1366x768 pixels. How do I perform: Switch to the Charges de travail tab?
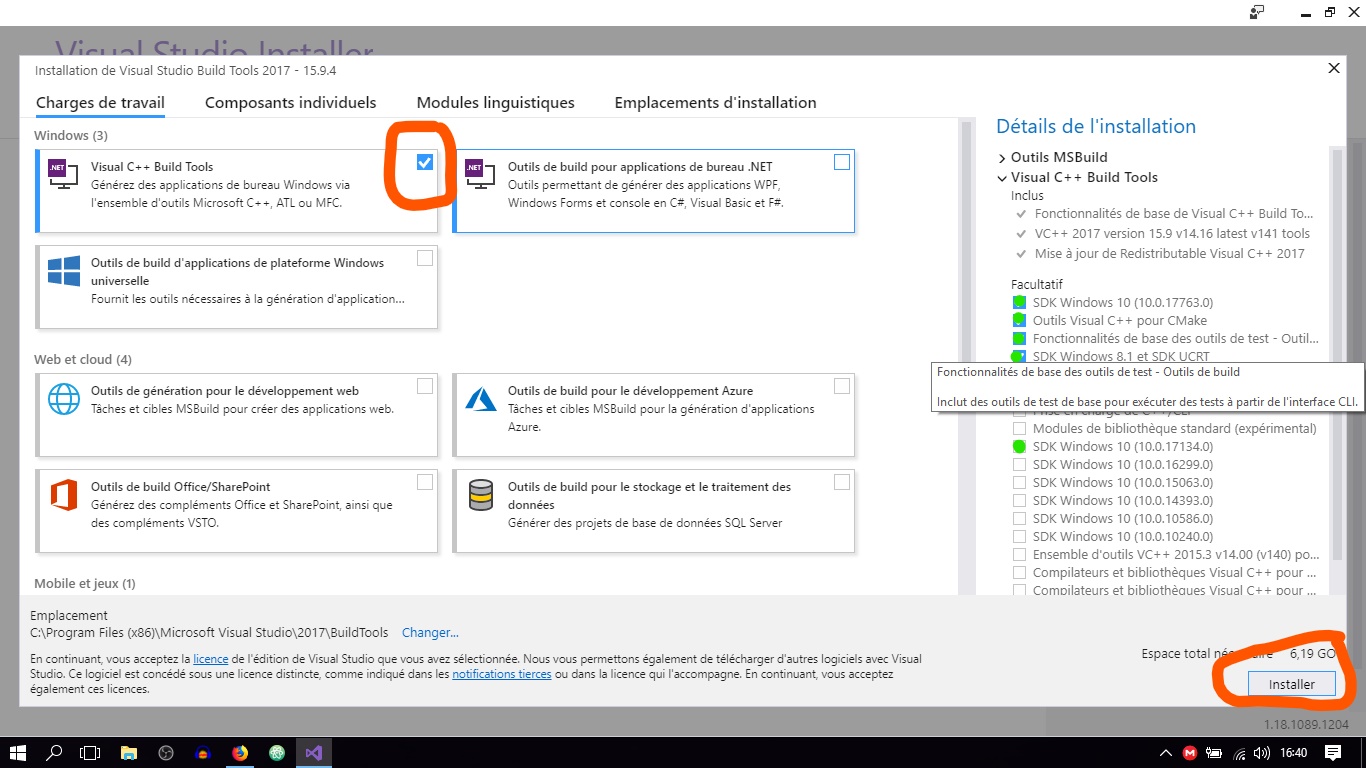pos(100,103)
